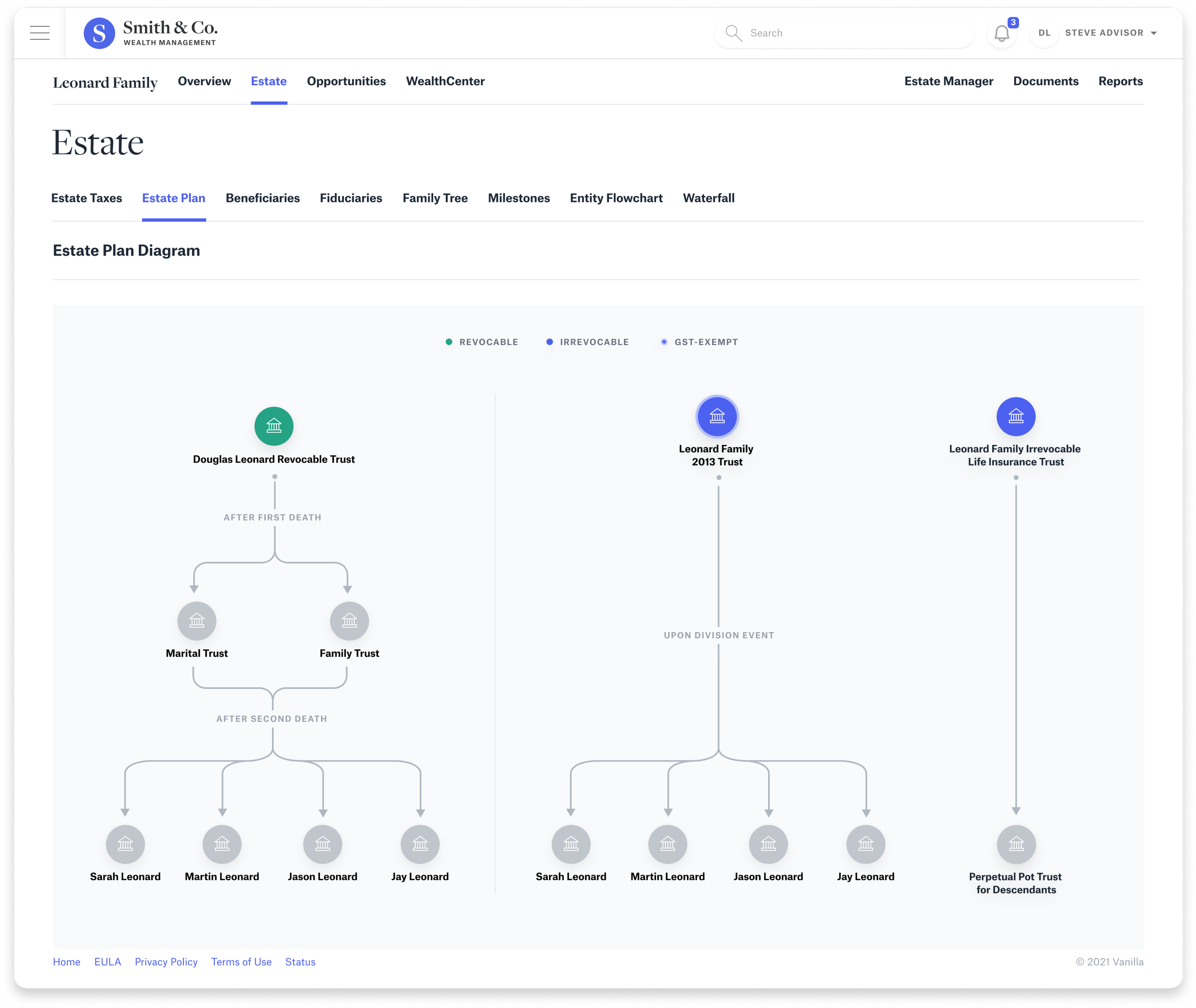The image size is (1196, 1008).
Task: Switch to the Beneficiaries tab
Action: (x=262, y=198)
